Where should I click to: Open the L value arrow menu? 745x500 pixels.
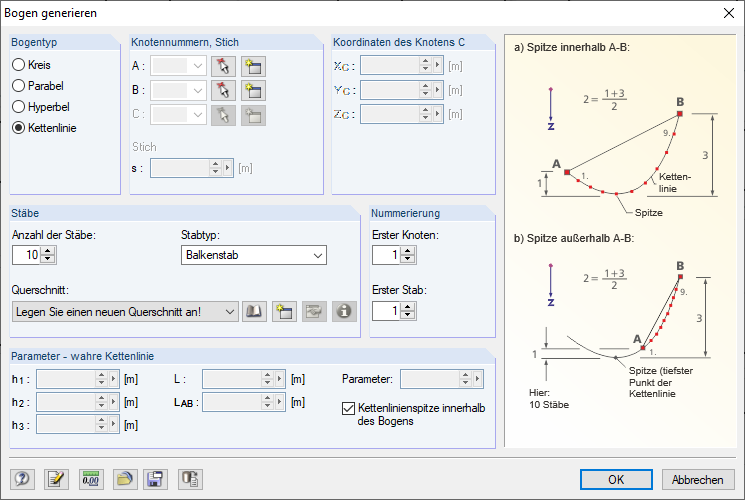pos(279,379)
